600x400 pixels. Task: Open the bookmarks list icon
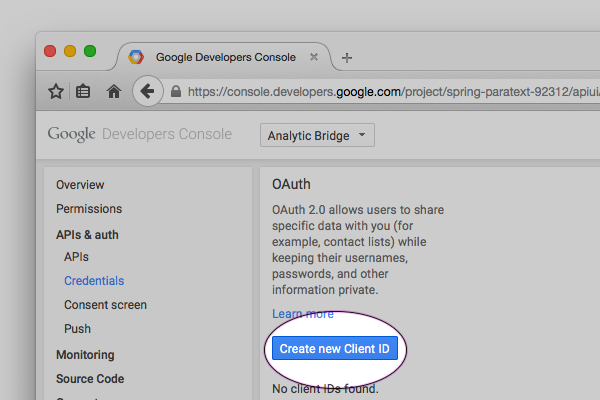tap(83, 92)
